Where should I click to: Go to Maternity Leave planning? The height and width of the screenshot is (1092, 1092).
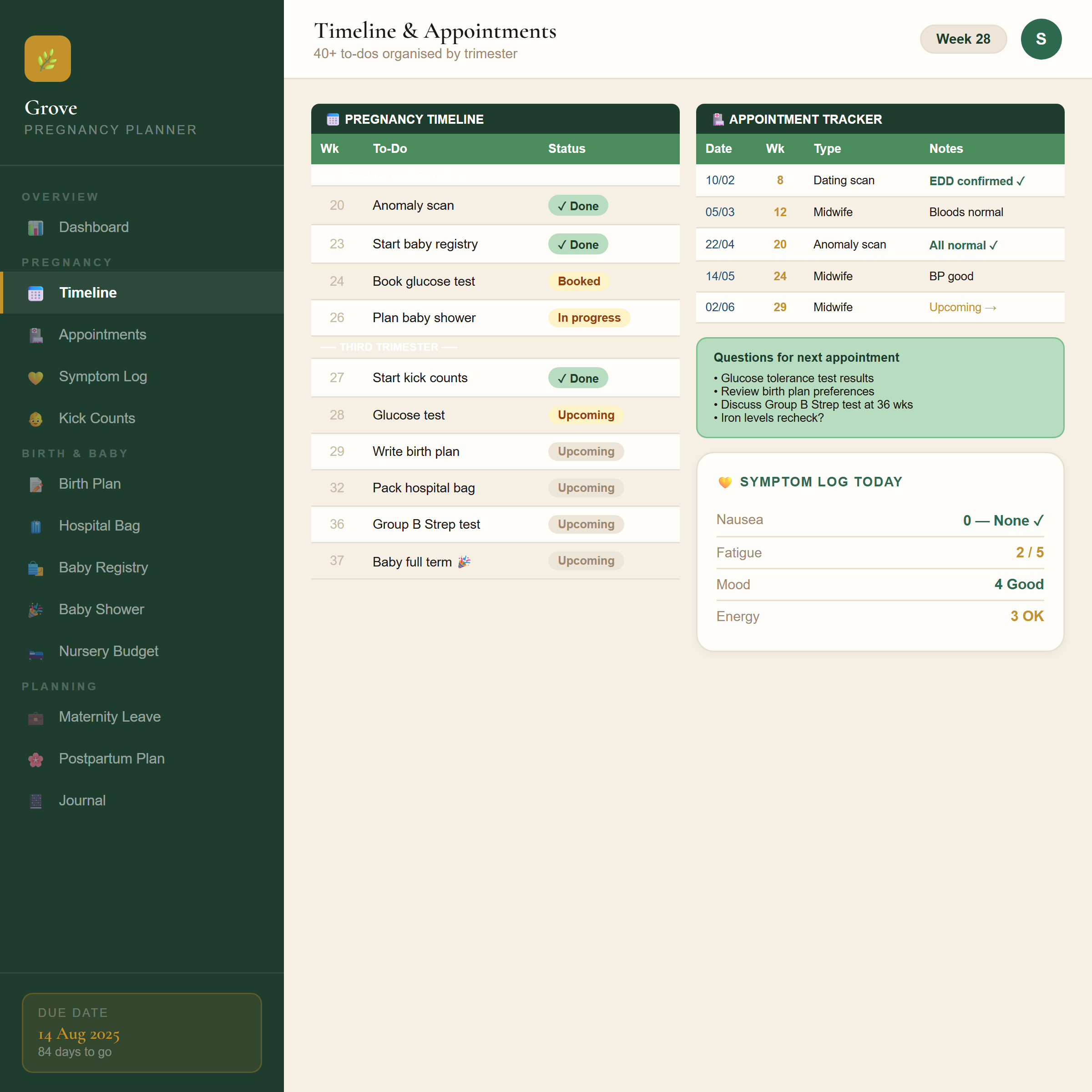tap(142, 717)
